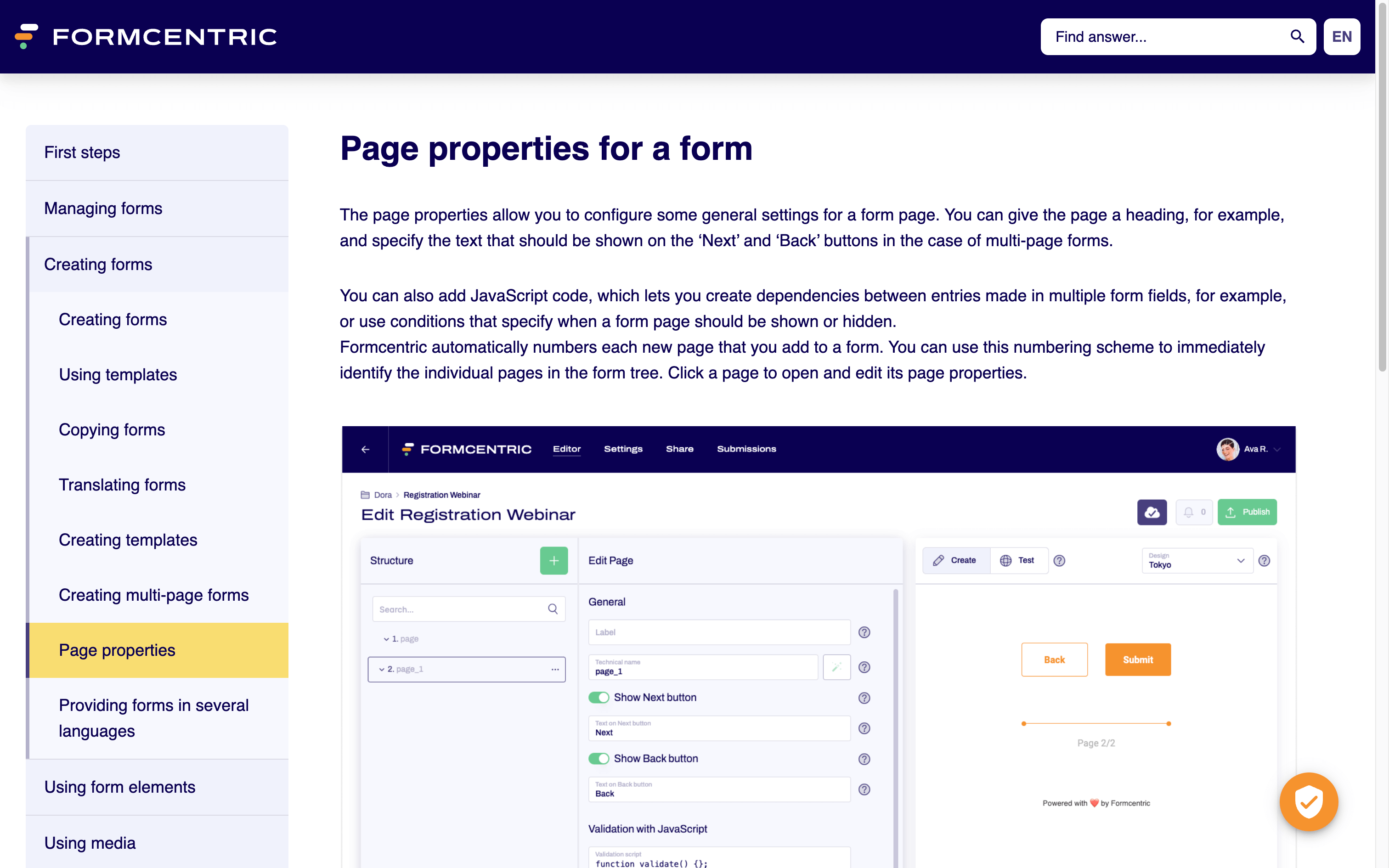Click the search icon in the Find answer bar
1389x868 pixels.
coord(1297,36)
